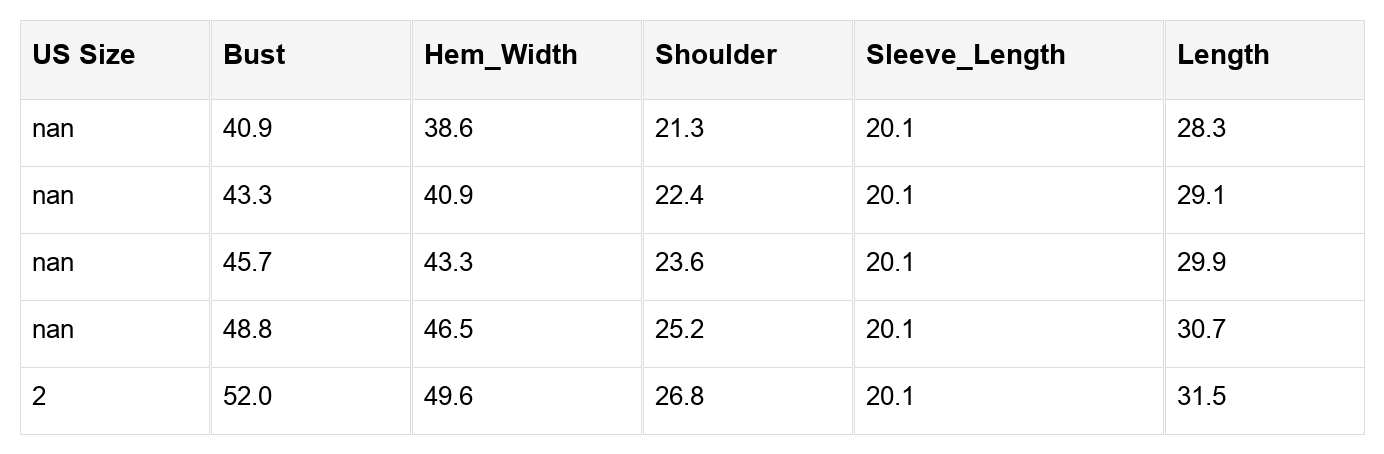
Task: Select the Hem_Width value 49.6
Action: point(448,397)
